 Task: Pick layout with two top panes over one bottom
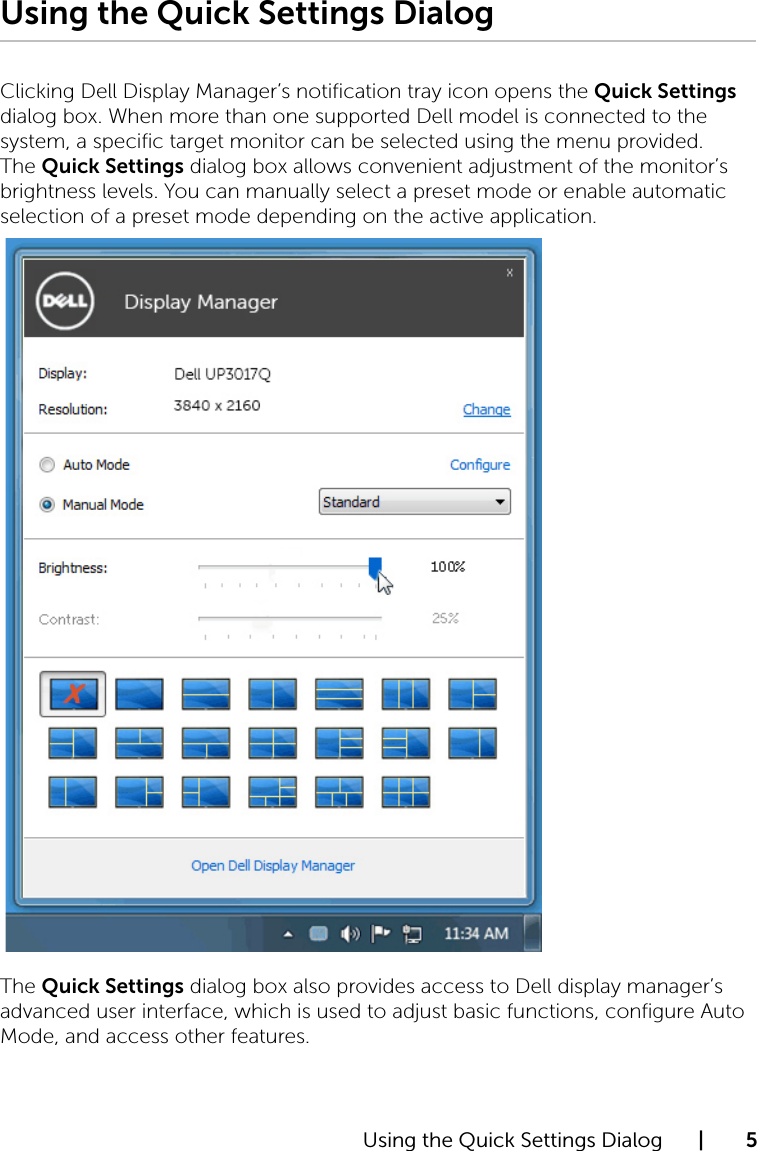140,743
